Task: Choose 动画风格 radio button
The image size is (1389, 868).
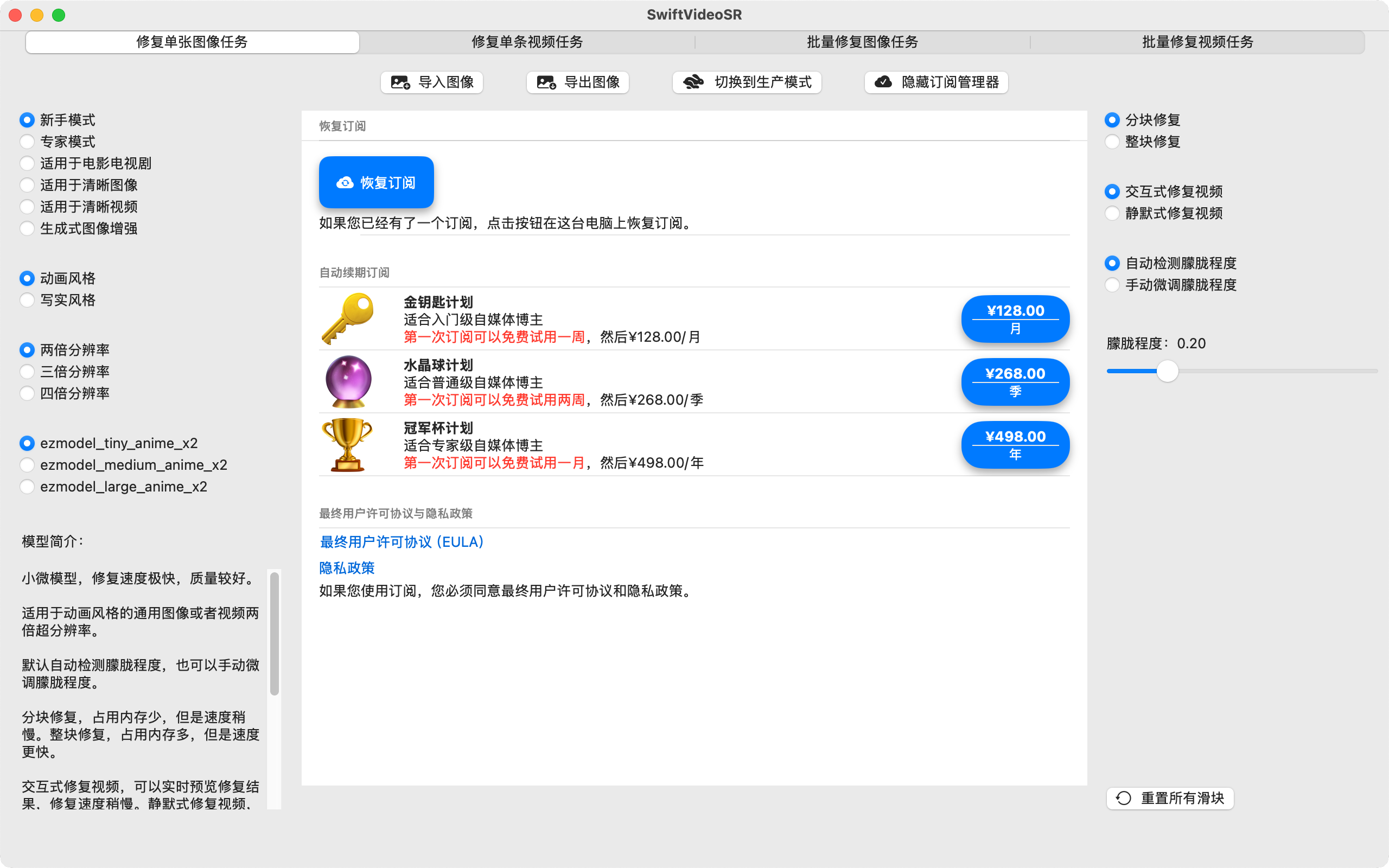Action: pyautogui.click(x=27, y=278)
